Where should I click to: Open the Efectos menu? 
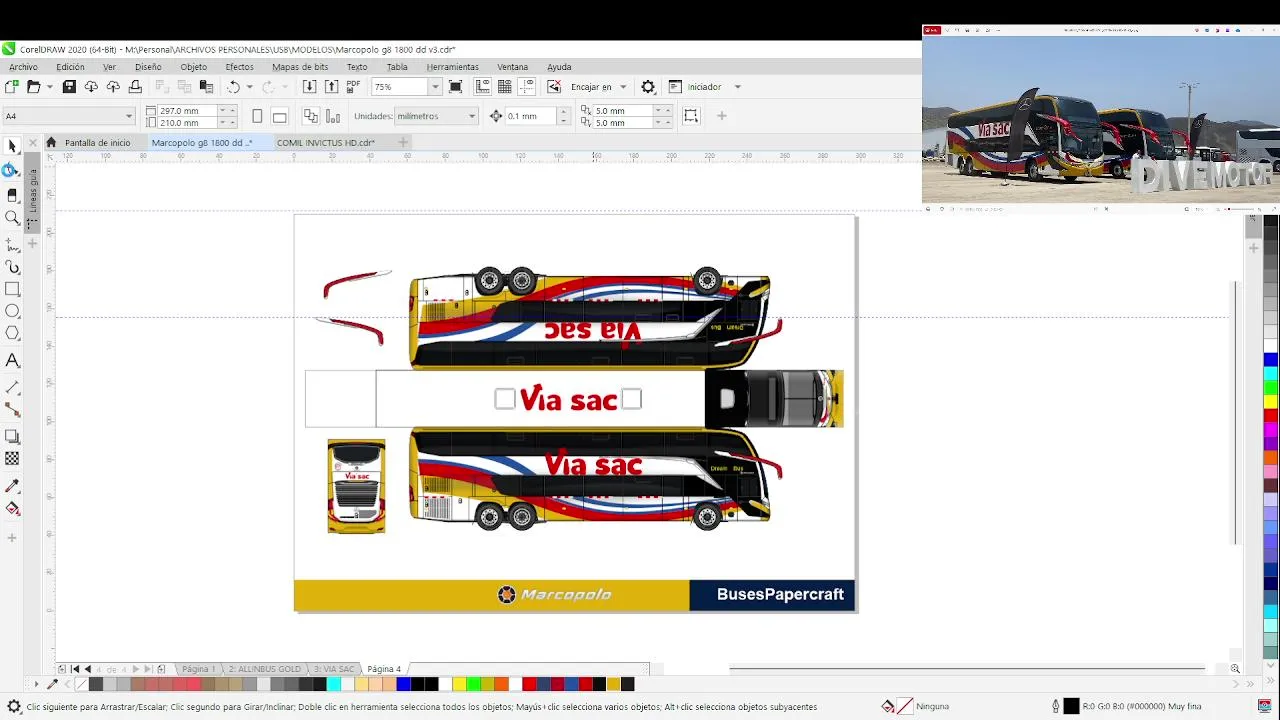tap(239, 67)
